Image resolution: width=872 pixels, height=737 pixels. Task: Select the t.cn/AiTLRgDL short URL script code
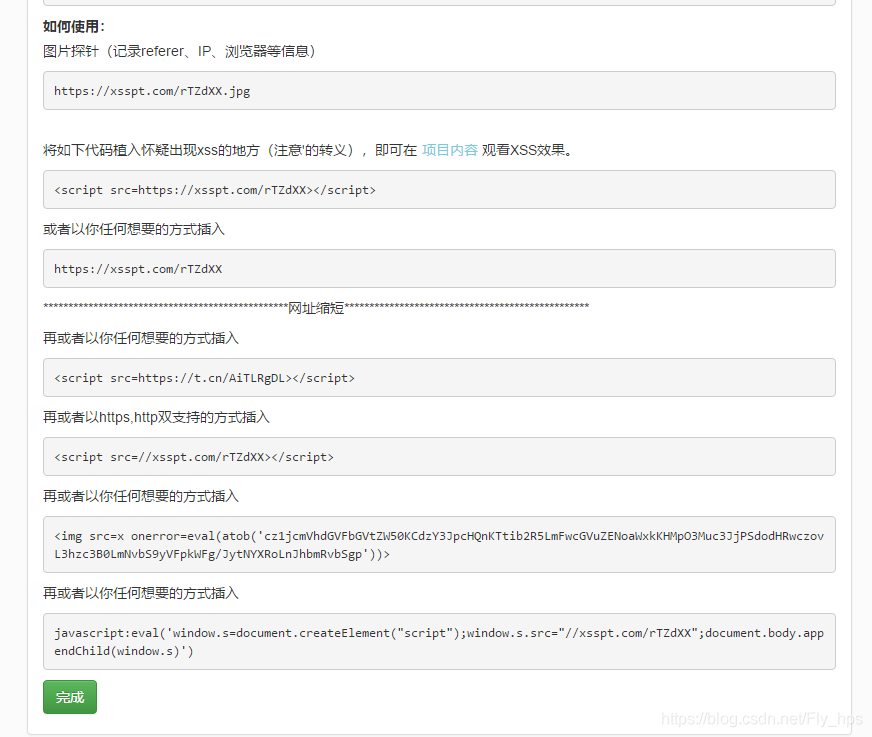pyautogui.click(x=439, y=378)
